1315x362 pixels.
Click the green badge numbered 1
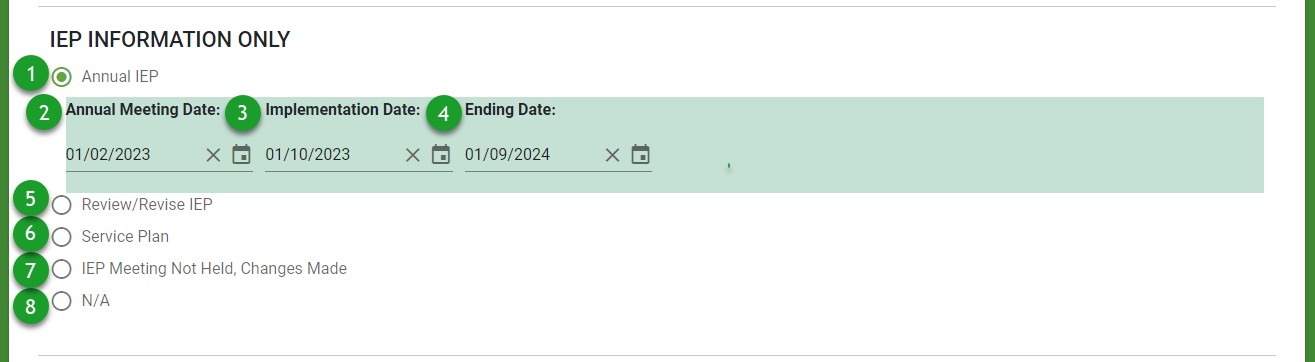click(x=31, y=74)
